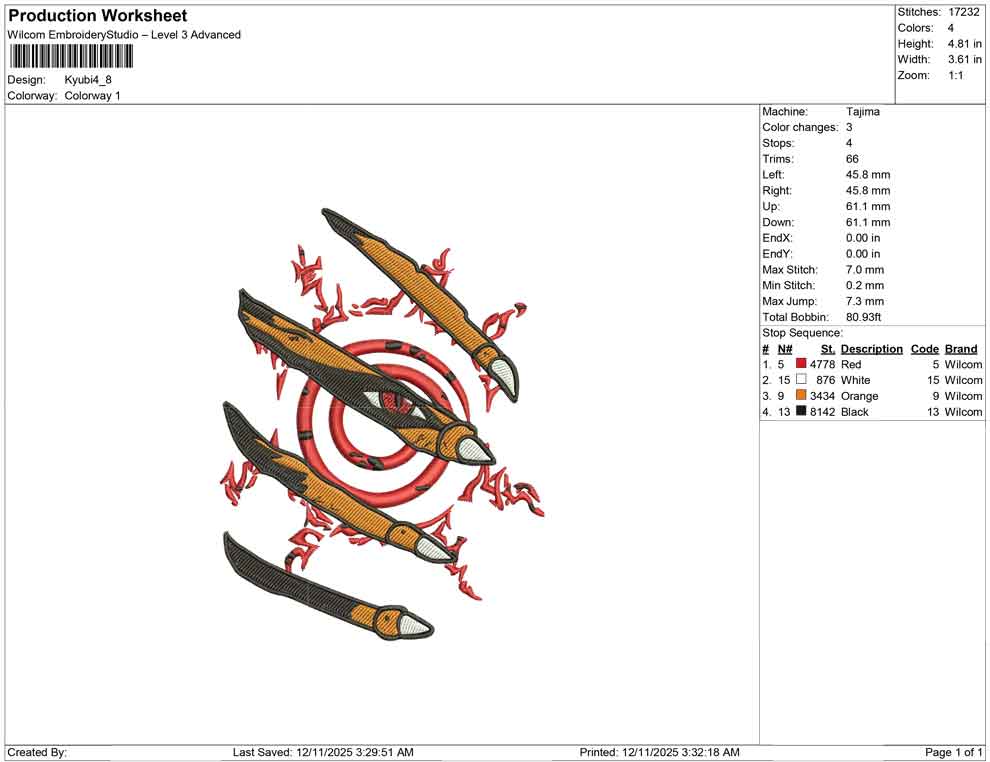Viewport: 990px width, 762px height.
Task: Click the black thread color swatch
Action: (x=801, y=411)
